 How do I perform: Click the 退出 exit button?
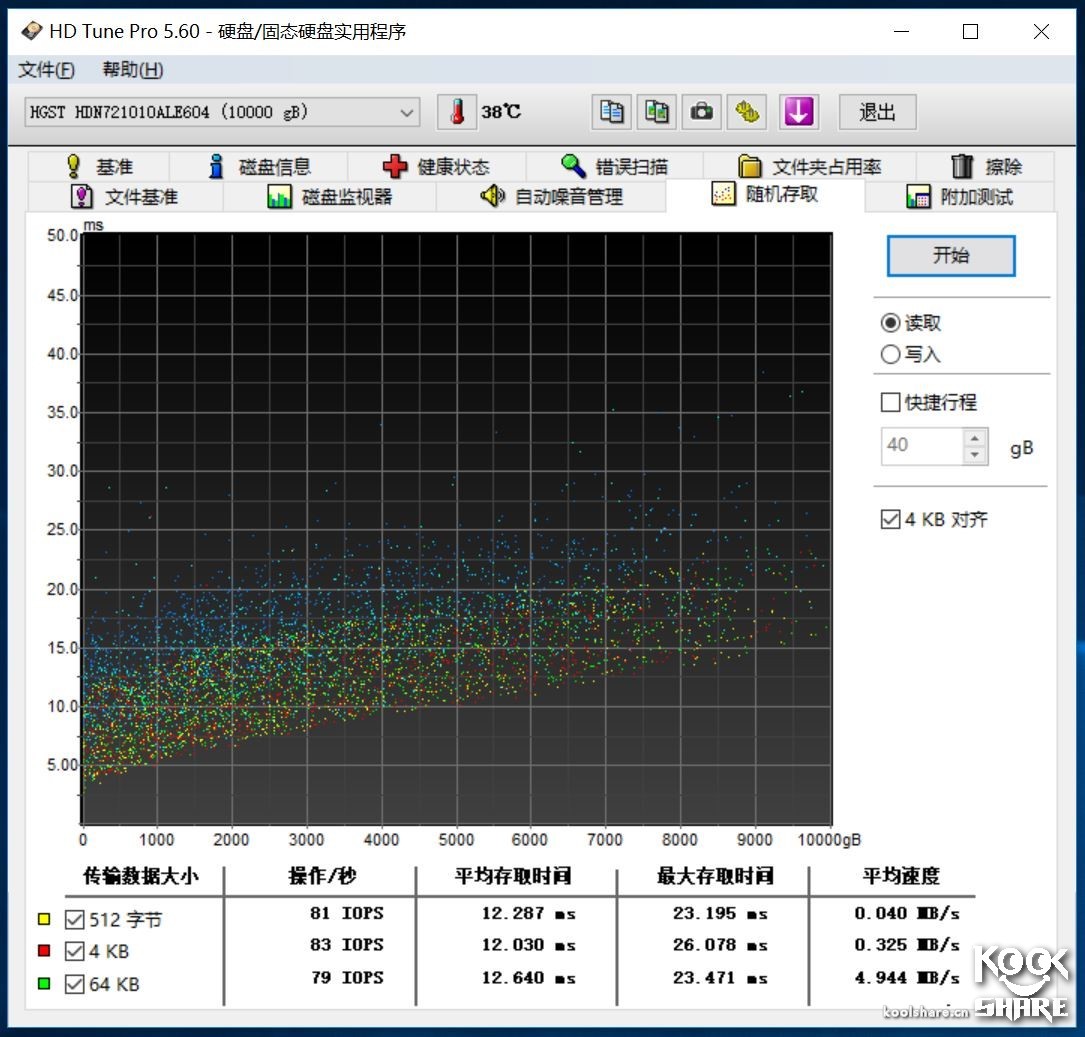[x=877, y=112]
